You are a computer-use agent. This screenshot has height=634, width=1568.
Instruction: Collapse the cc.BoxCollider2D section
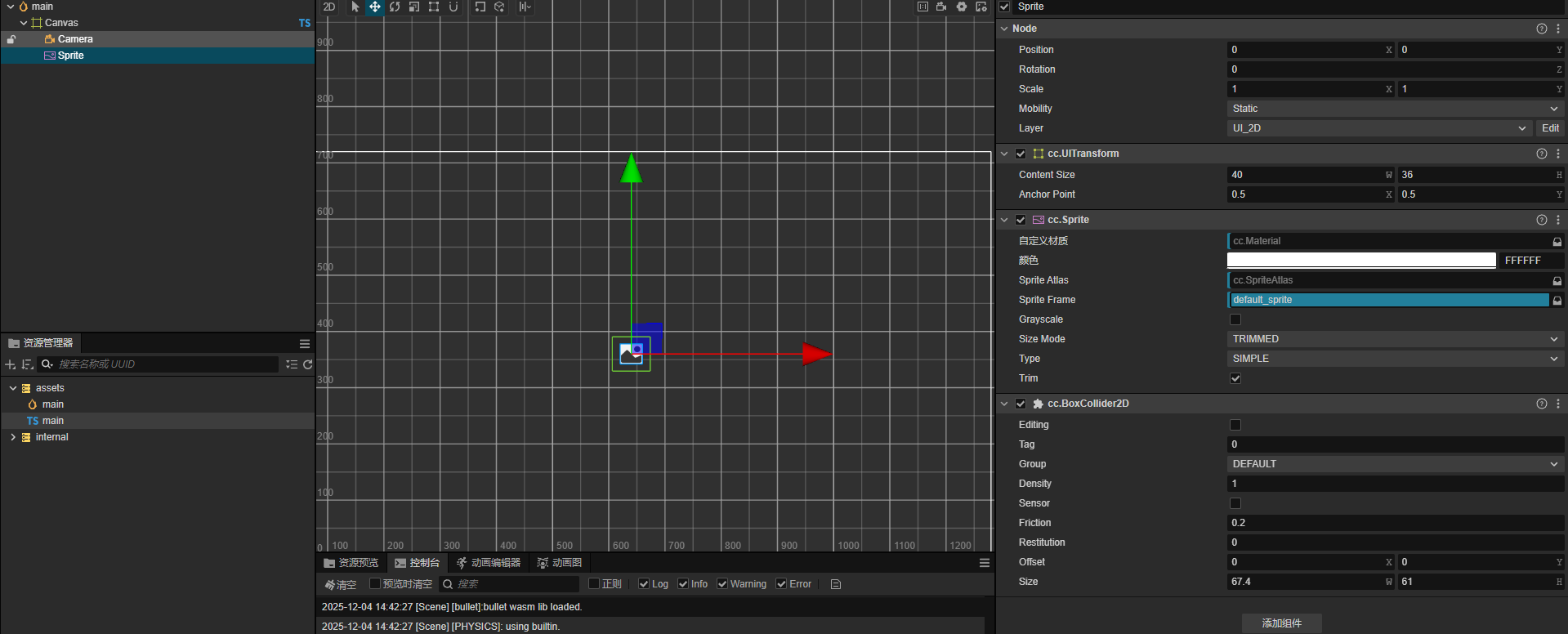click(x=1004, y=404)
